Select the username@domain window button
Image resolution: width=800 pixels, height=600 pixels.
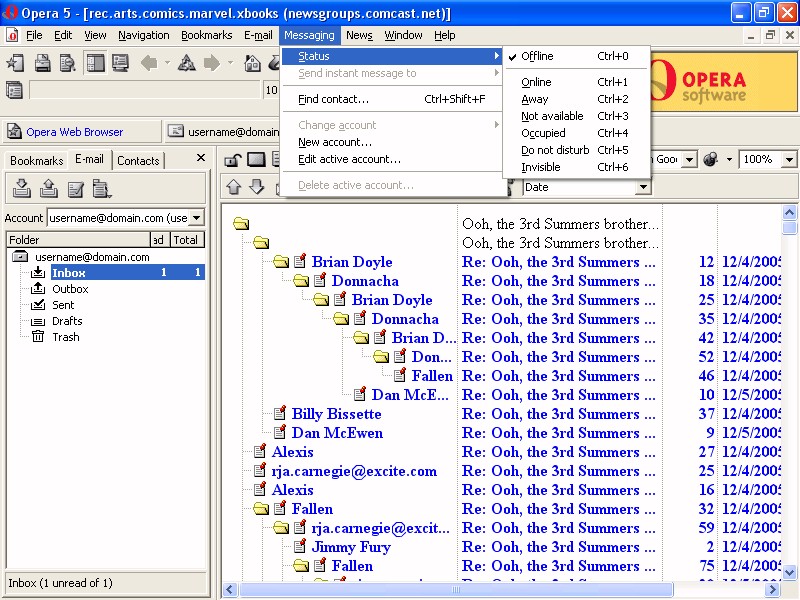coord(224,132)
